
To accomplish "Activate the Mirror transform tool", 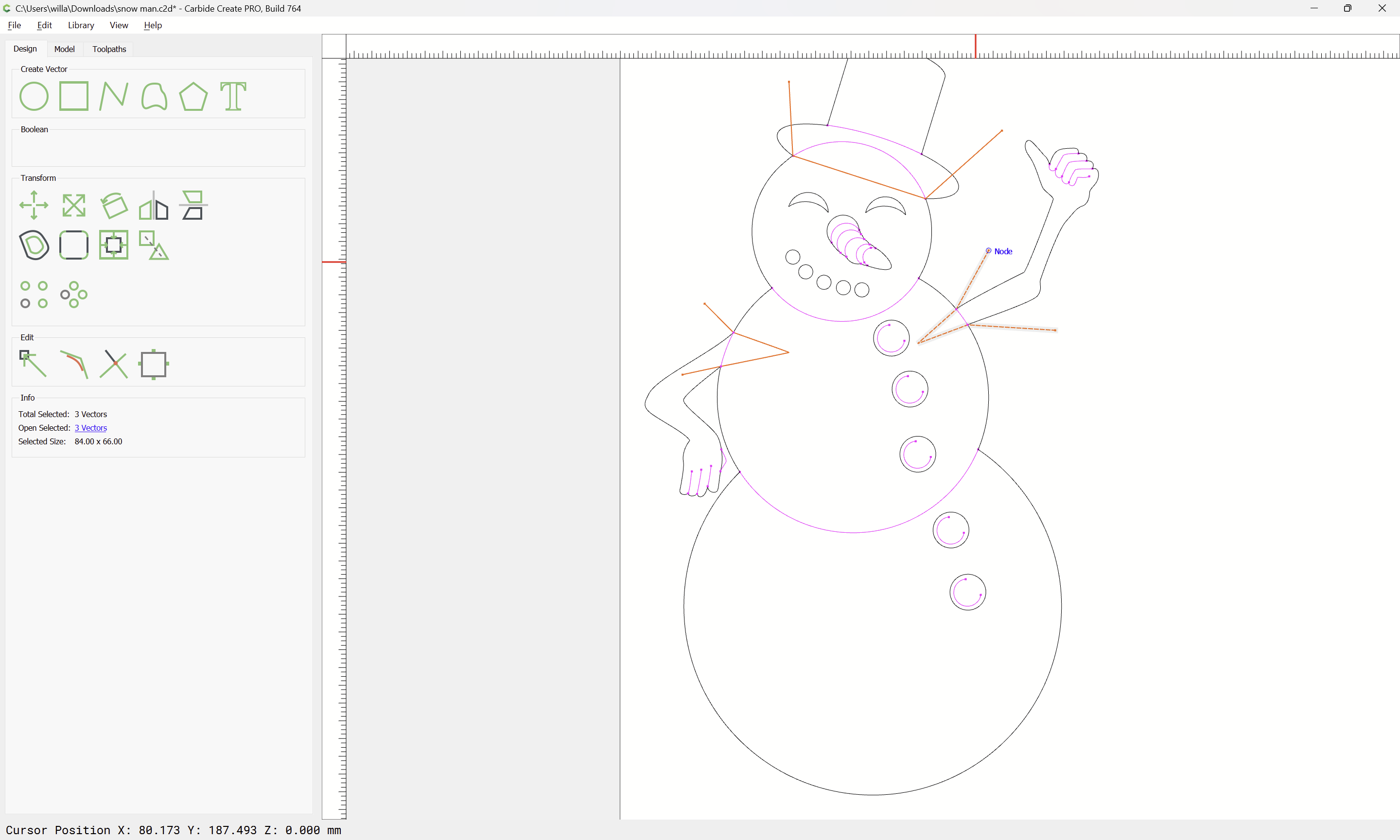I will [x=154, y=205].
